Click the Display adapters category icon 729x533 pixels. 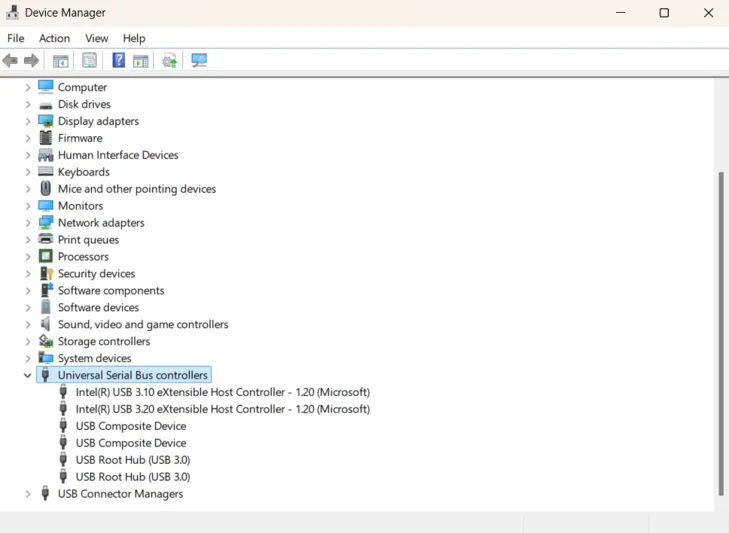[x=46, y=121]
